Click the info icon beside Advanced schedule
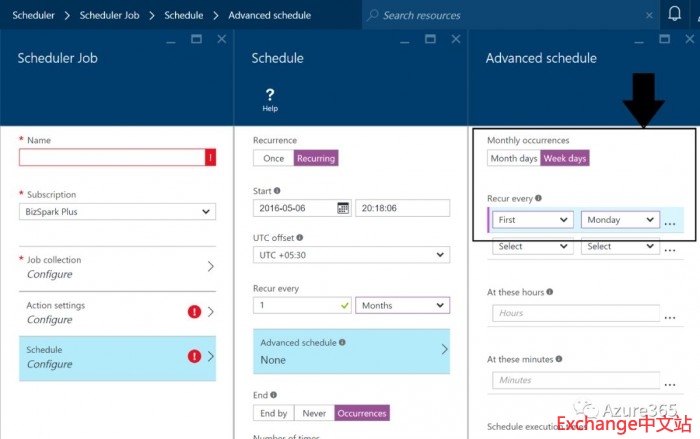This screenshot has height=439, width=700. pyautogui.click(x=343, y=342)
